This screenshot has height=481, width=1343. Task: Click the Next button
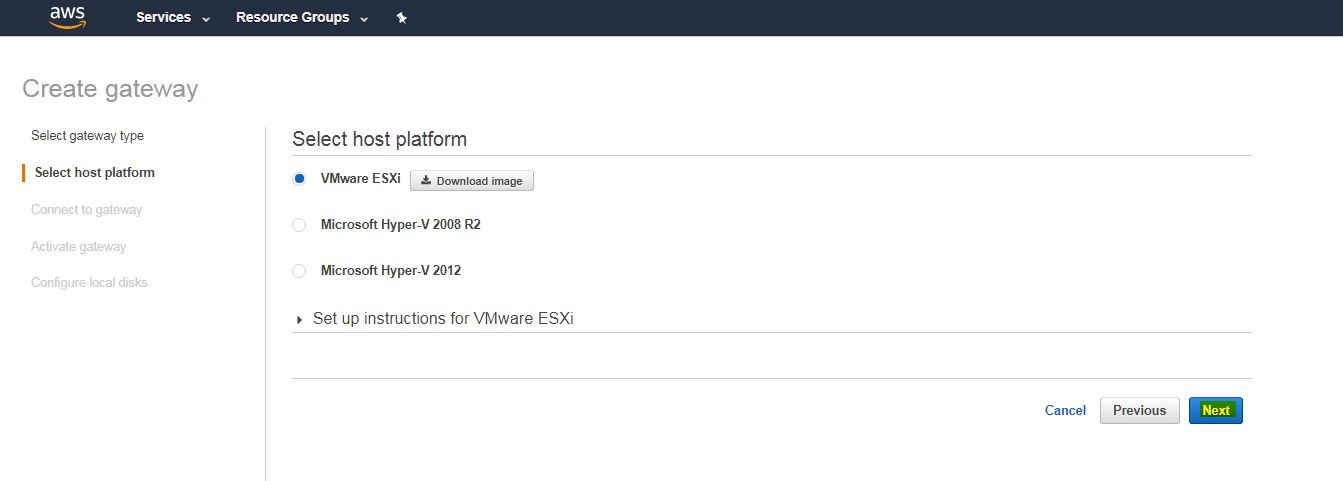1216,411
